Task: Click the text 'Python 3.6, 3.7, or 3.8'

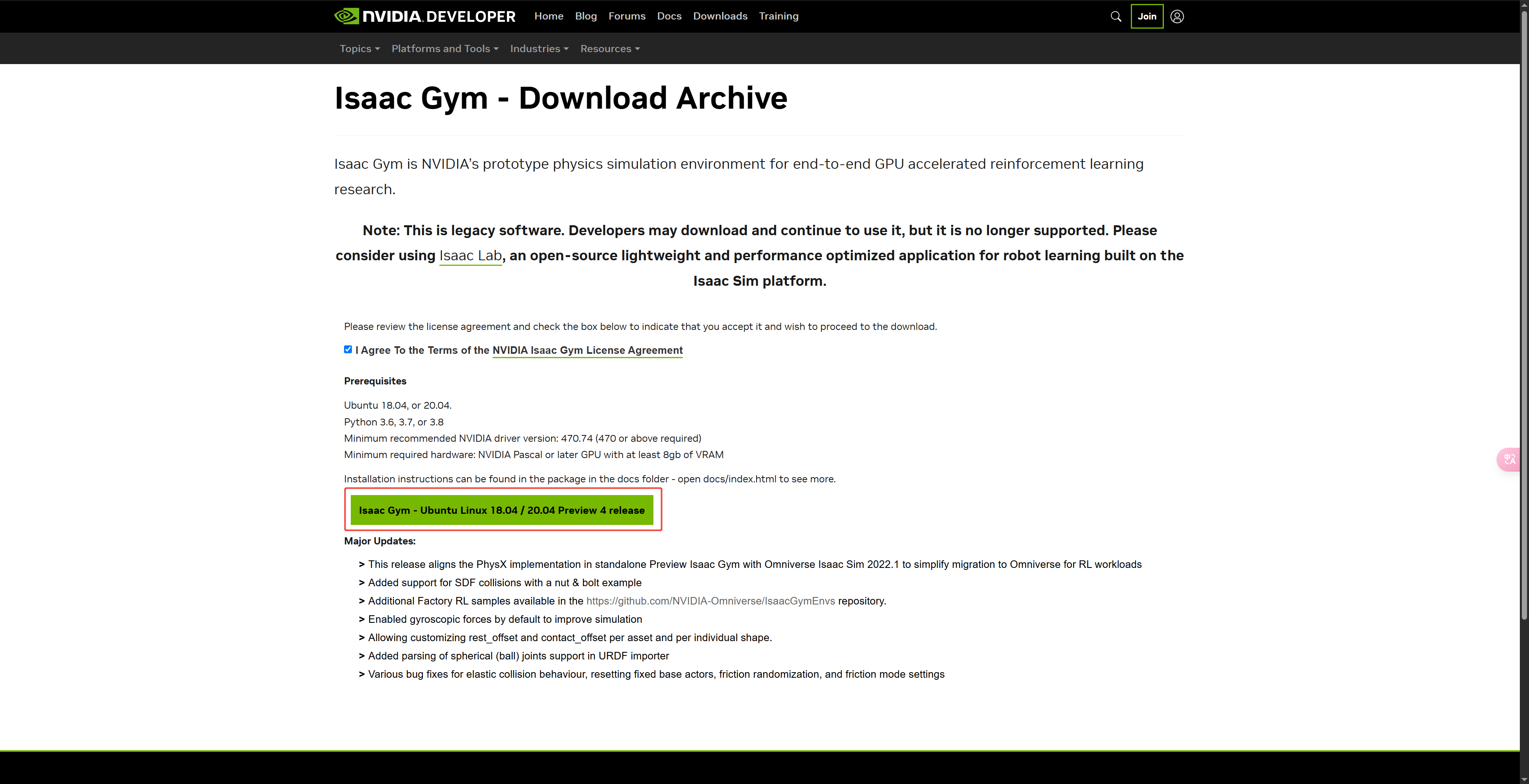Action: (393, 422)
